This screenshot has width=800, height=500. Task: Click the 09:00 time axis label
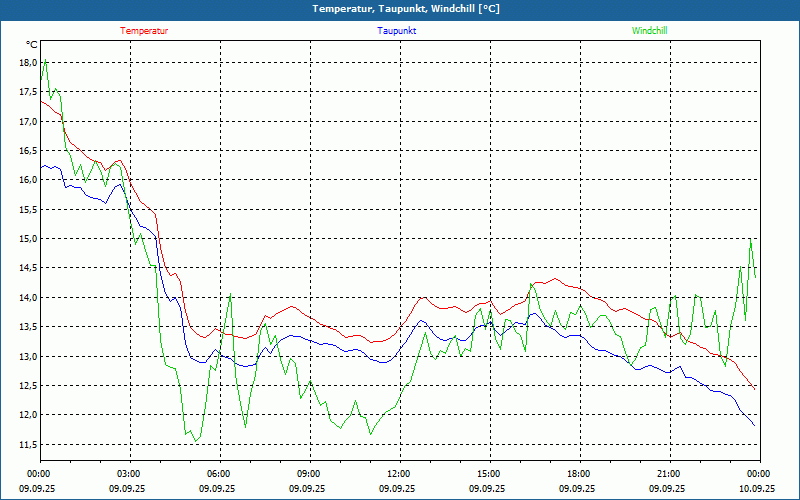point(309,474)
